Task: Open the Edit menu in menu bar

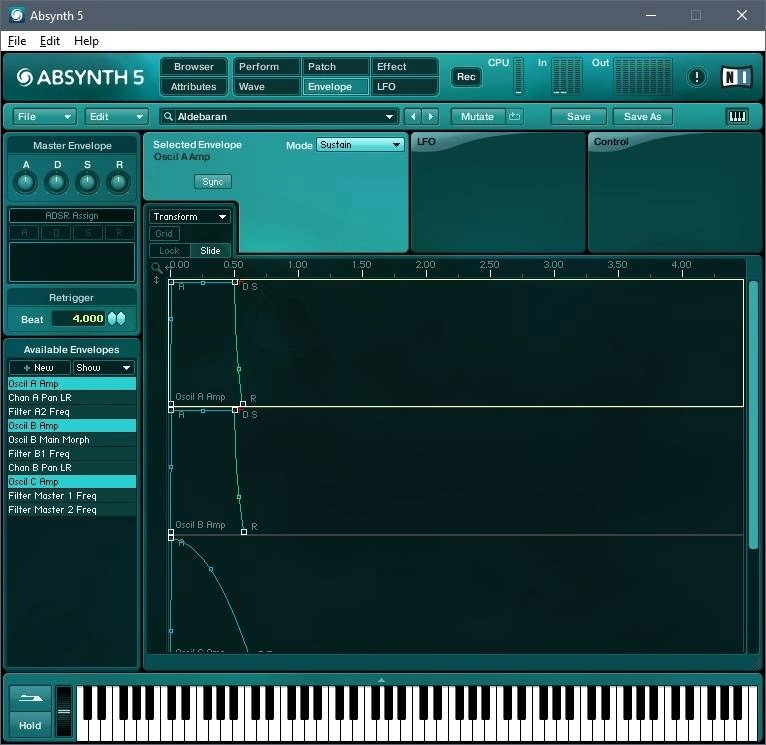Action: point(49,41)
